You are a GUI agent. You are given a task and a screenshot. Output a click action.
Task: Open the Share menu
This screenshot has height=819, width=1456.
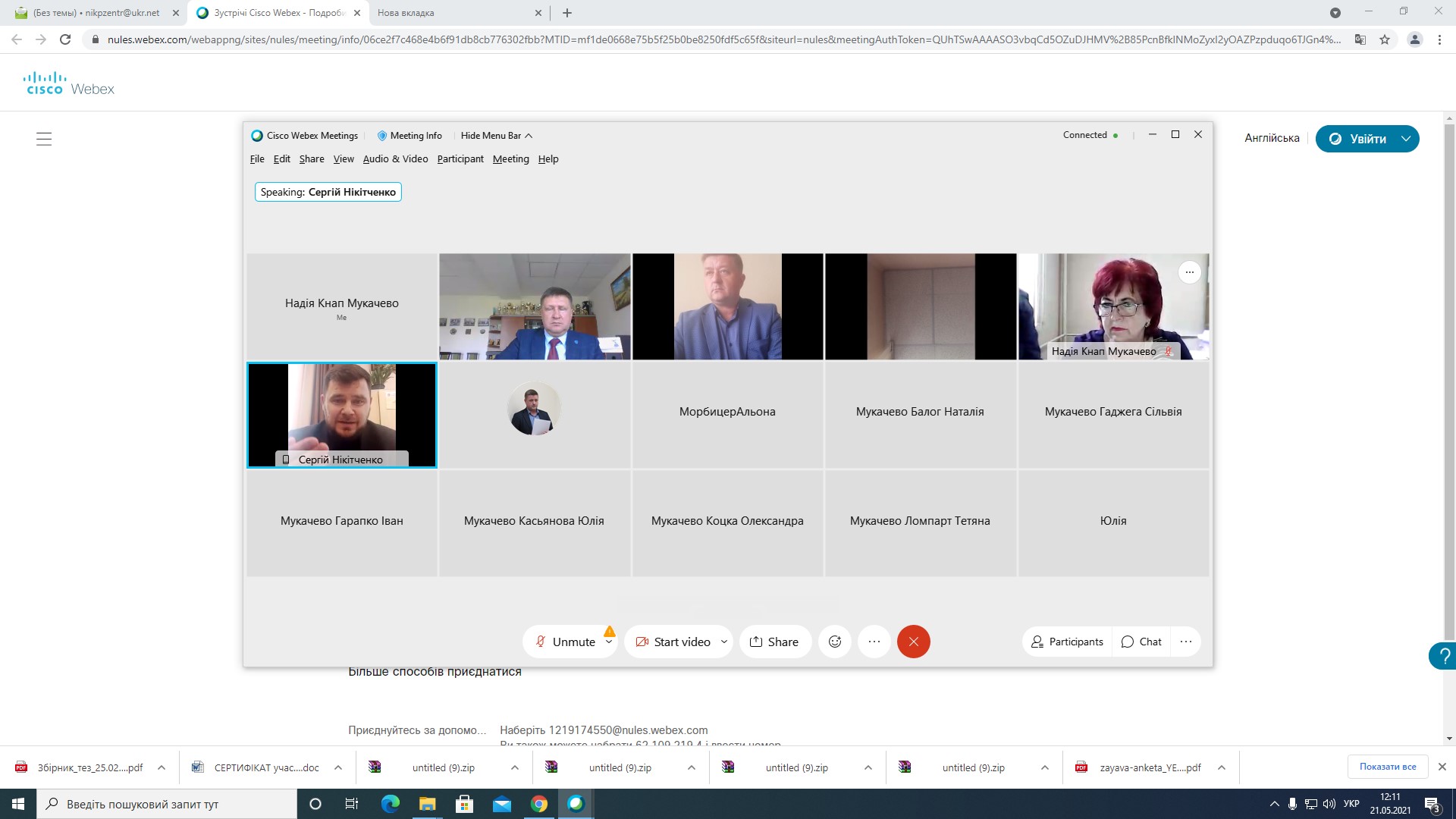[x=312, y=158]
